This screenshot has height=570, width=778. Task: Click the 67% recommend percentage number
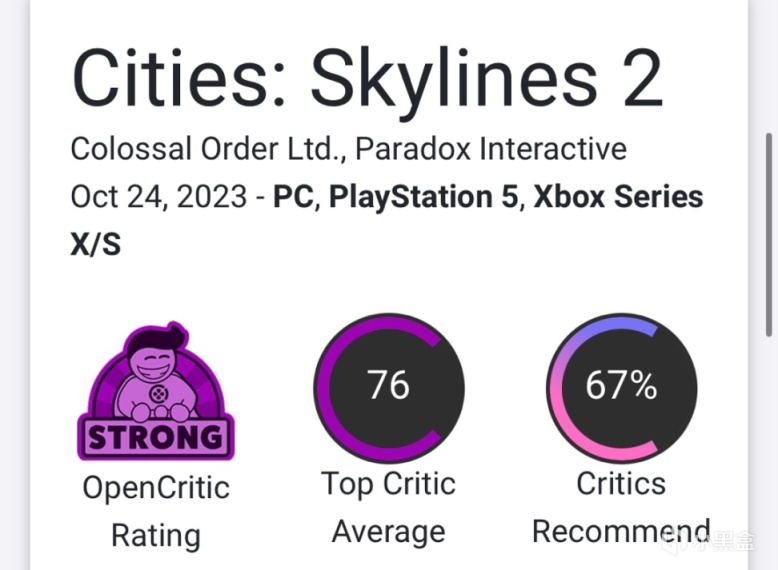click(x=620, y=384)
